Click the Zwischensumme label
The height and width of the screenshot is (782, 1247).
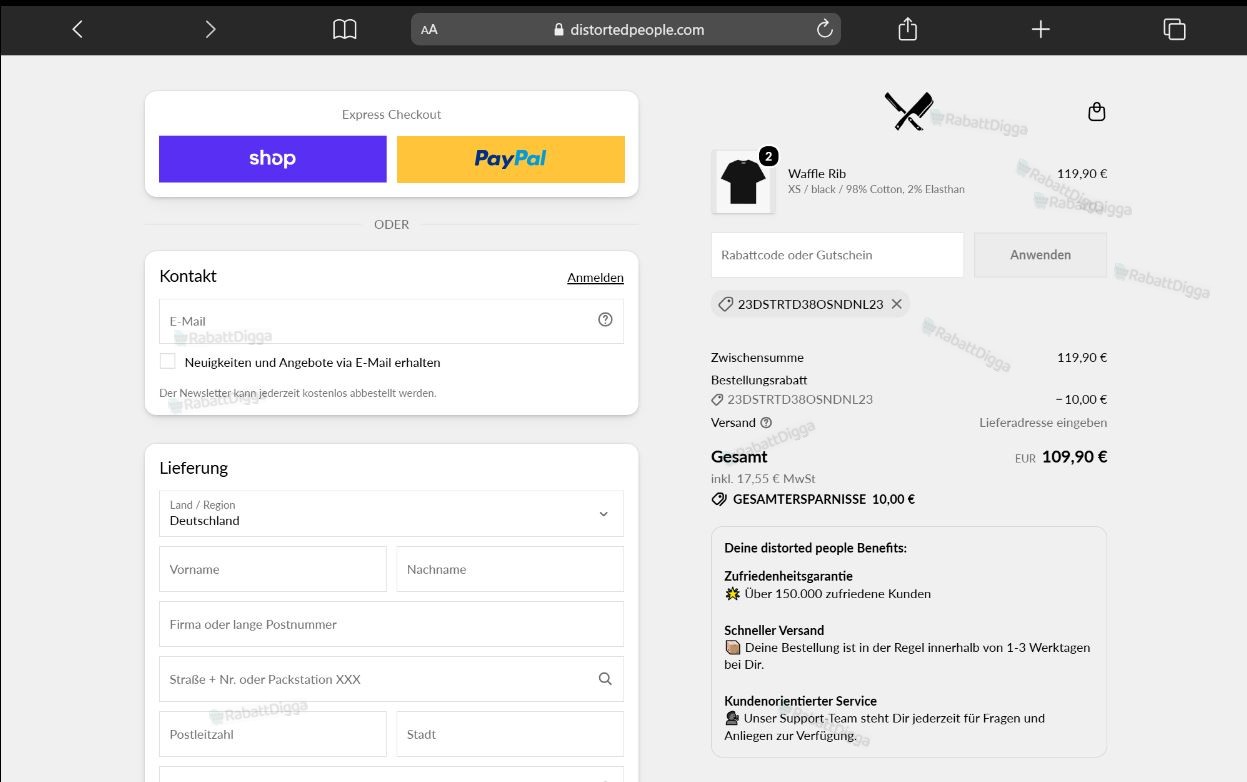coord(757,358)
